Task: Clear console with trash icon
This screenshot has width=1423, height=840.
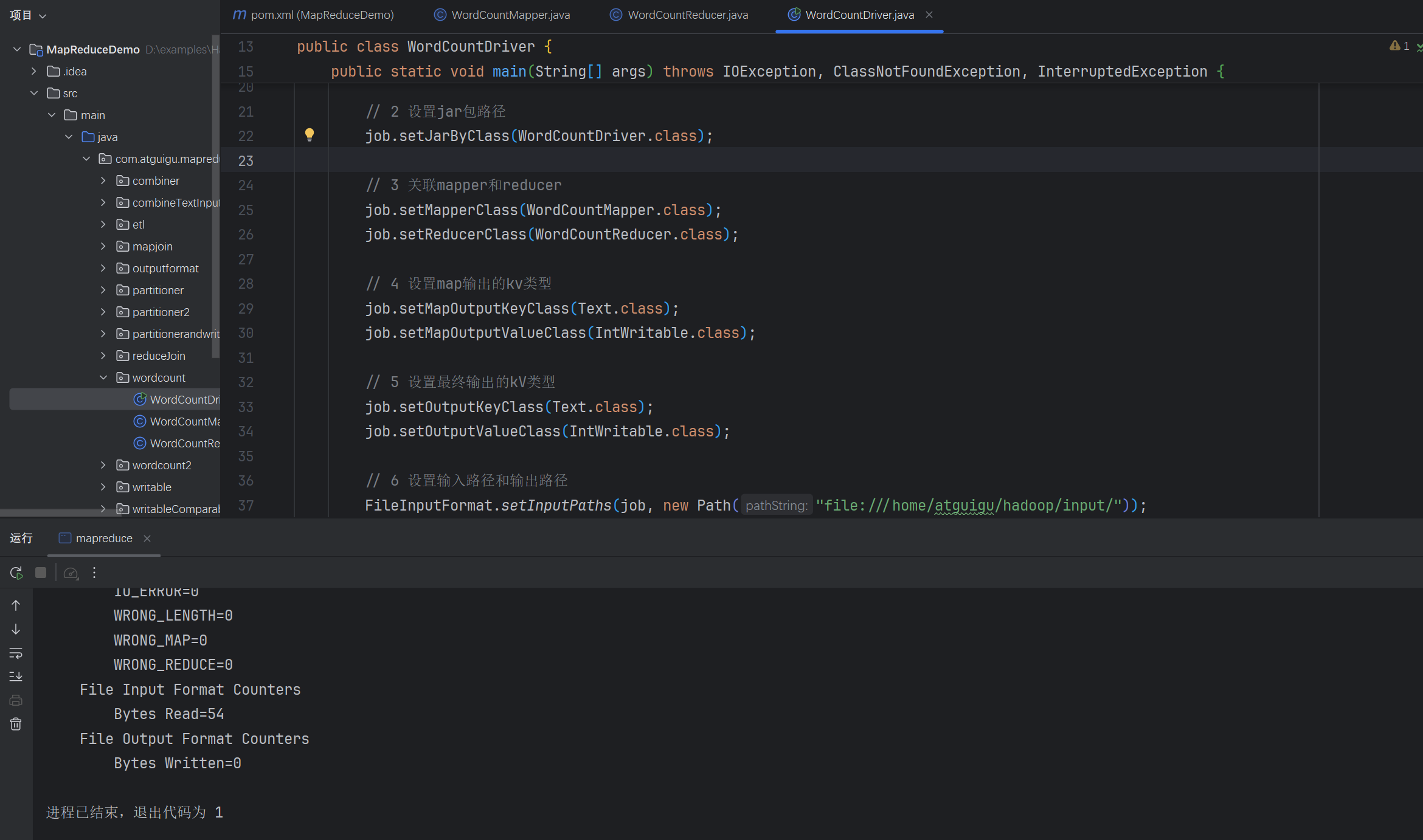Action: pyautogui.click(x=16, y=724)
